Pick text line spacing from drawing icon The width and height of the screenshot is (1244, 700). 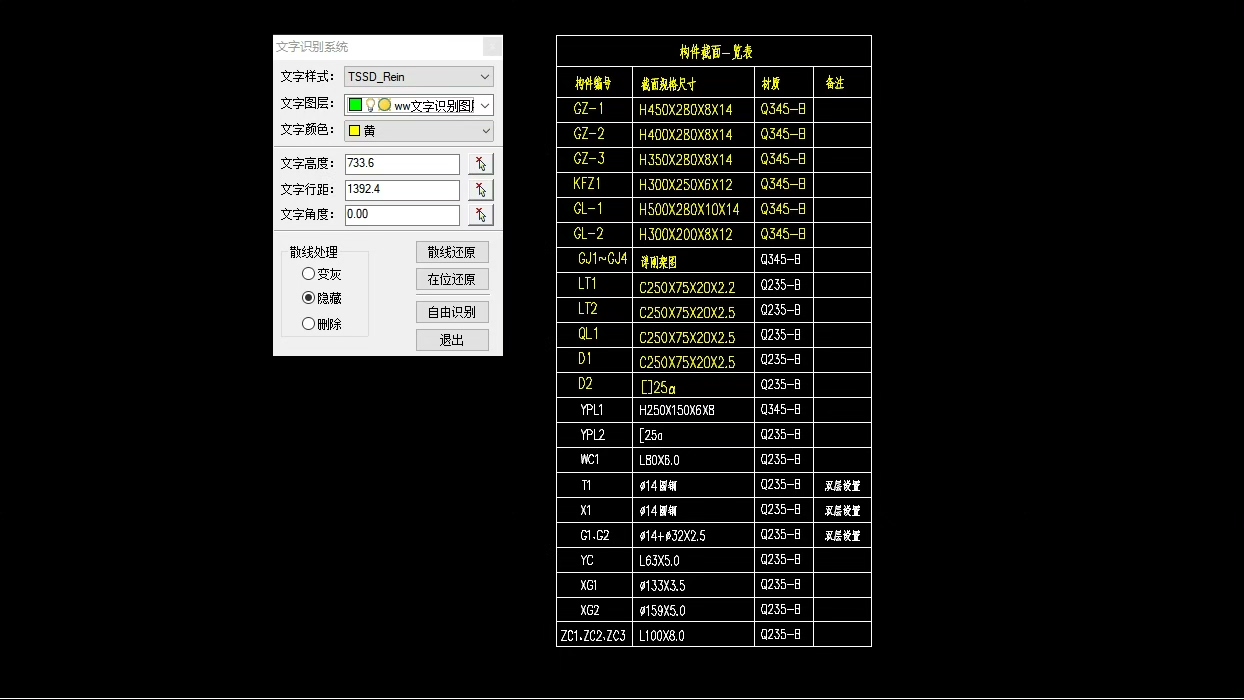coord(481,189)
